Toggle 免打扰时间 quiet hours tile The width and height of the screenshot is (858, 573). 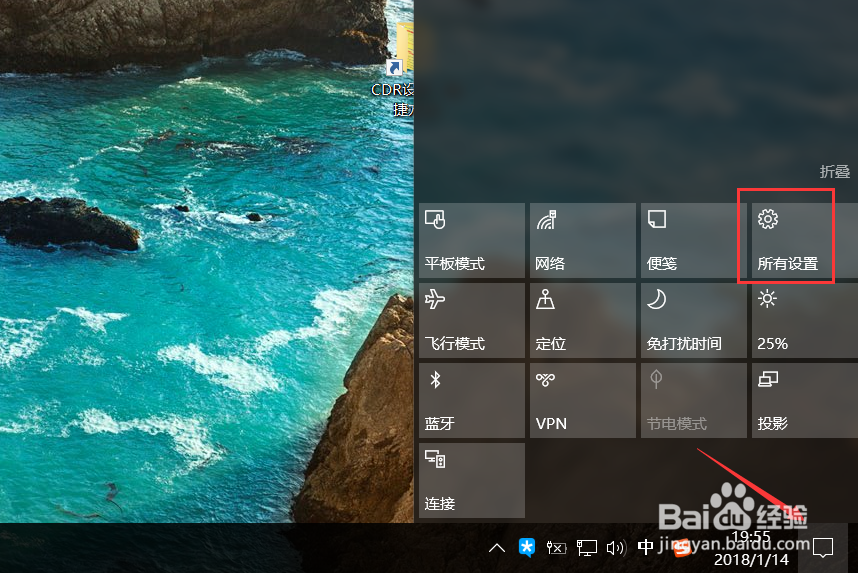tap(694, 321)
